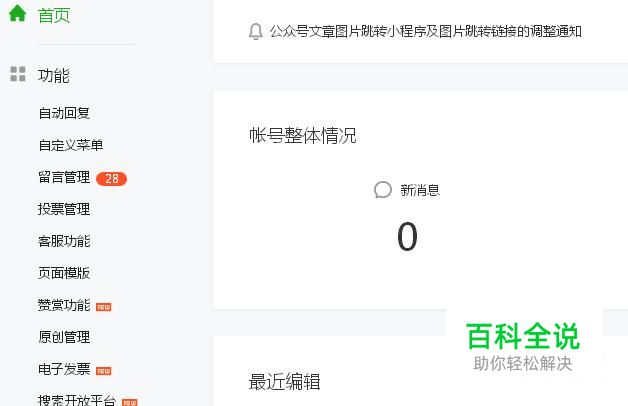This screenshot has height=406, width=628.
Task: Open 首页 in the sidebar
Action: click(54, 15)
